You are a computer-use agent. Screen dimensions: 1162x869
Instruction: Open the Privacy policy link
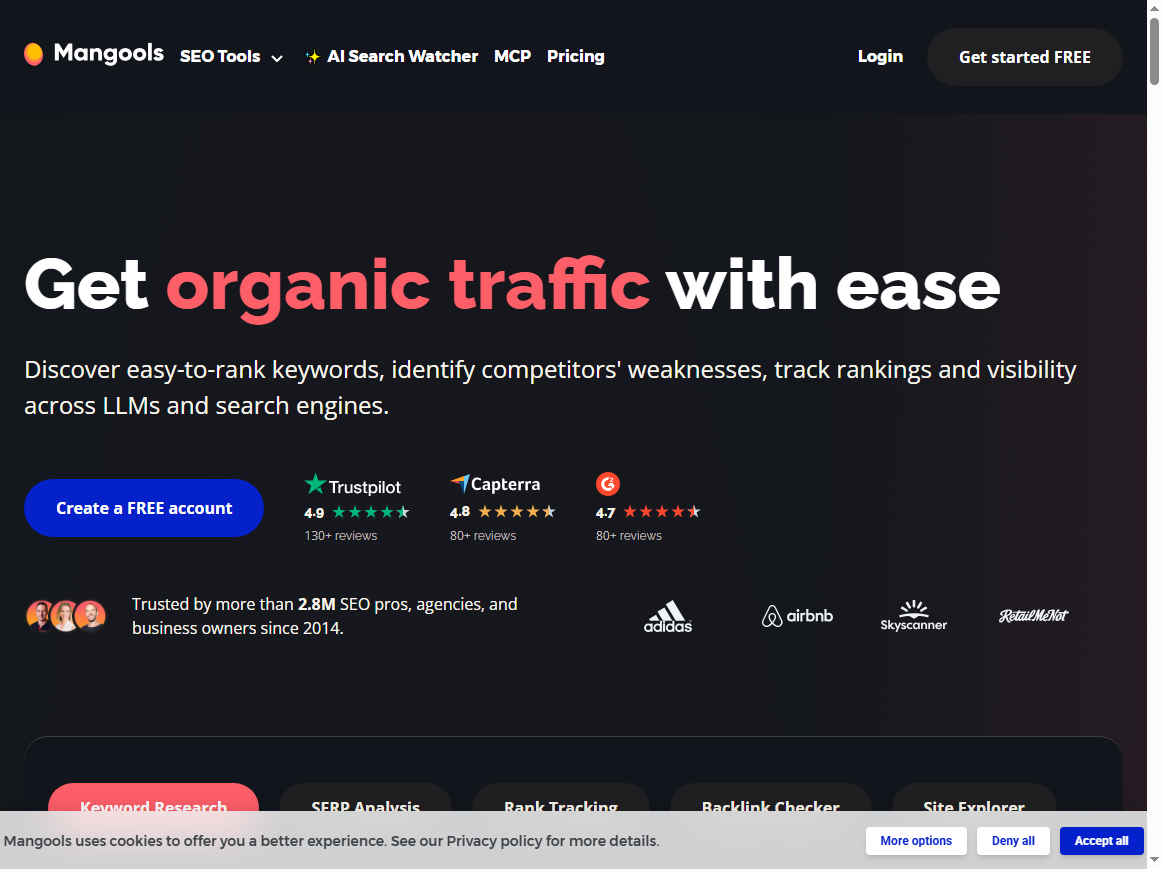point(494,841)
